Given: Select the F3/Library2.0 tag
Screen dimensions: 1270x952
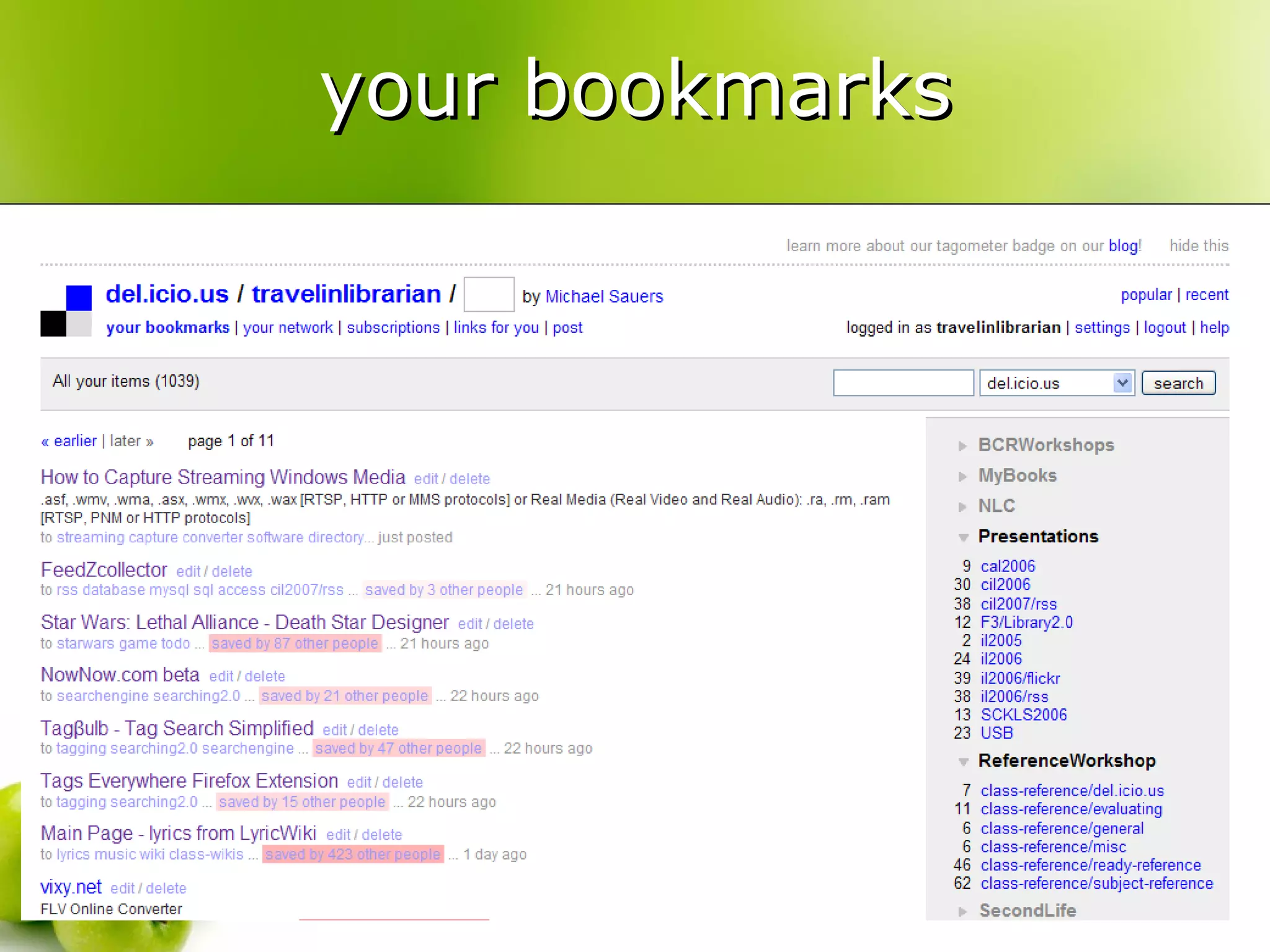Looking at the screenshot, I should coord(1027,622).
